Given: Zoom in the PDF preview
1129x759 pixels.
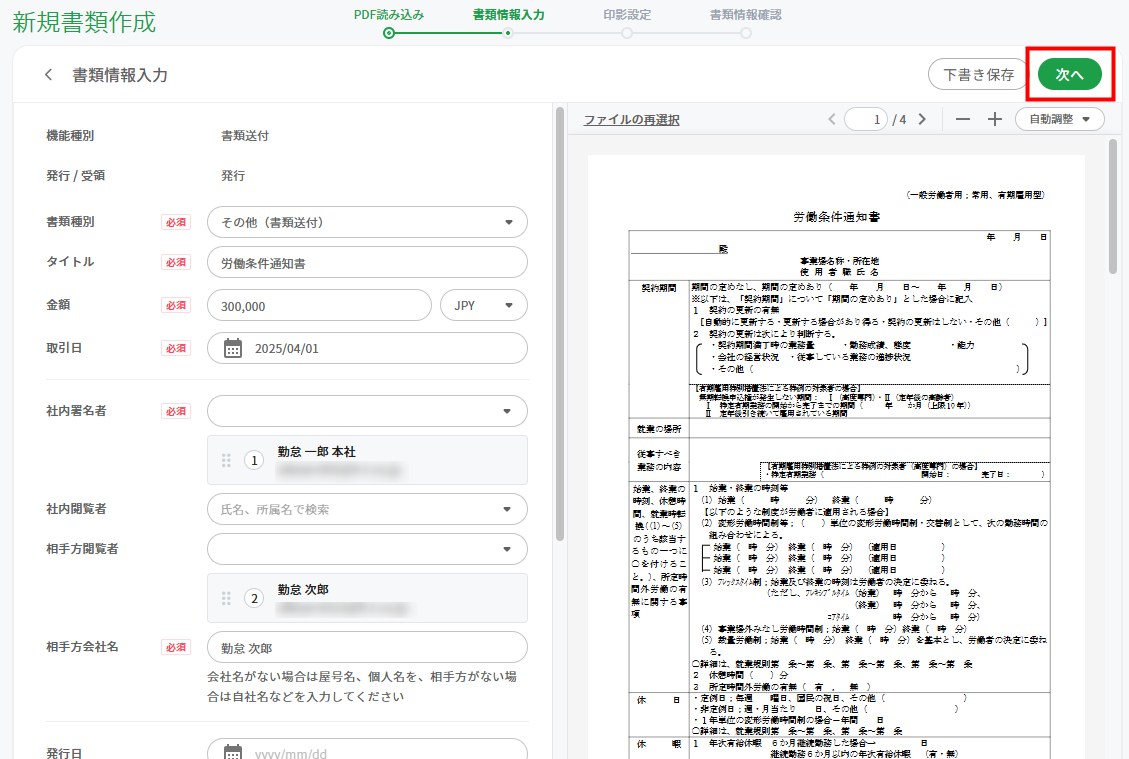Looking at the screenshot, I should [994, 120].
